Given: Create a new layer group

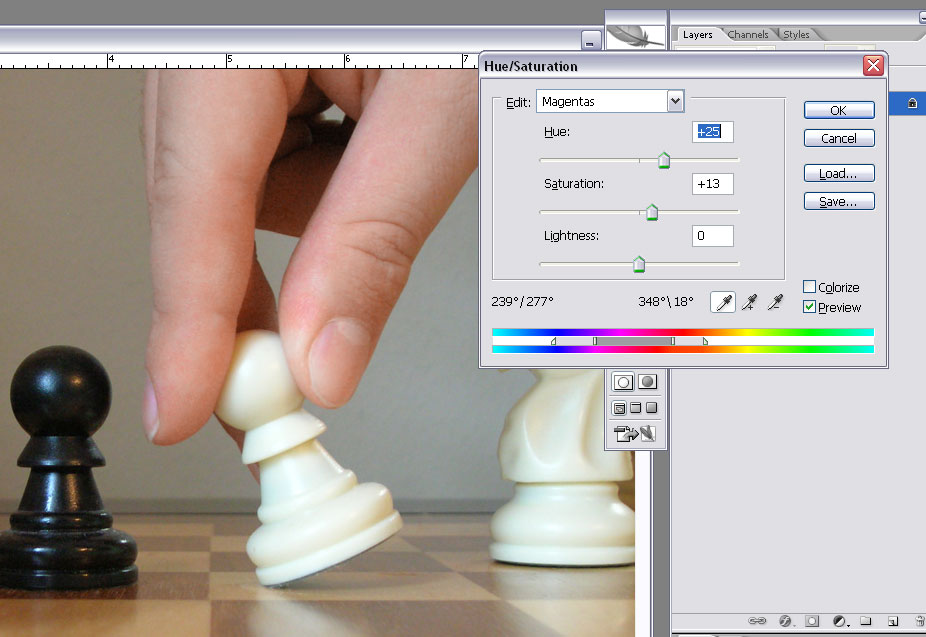Looking at the screenshot, I should tap(866, 620).
